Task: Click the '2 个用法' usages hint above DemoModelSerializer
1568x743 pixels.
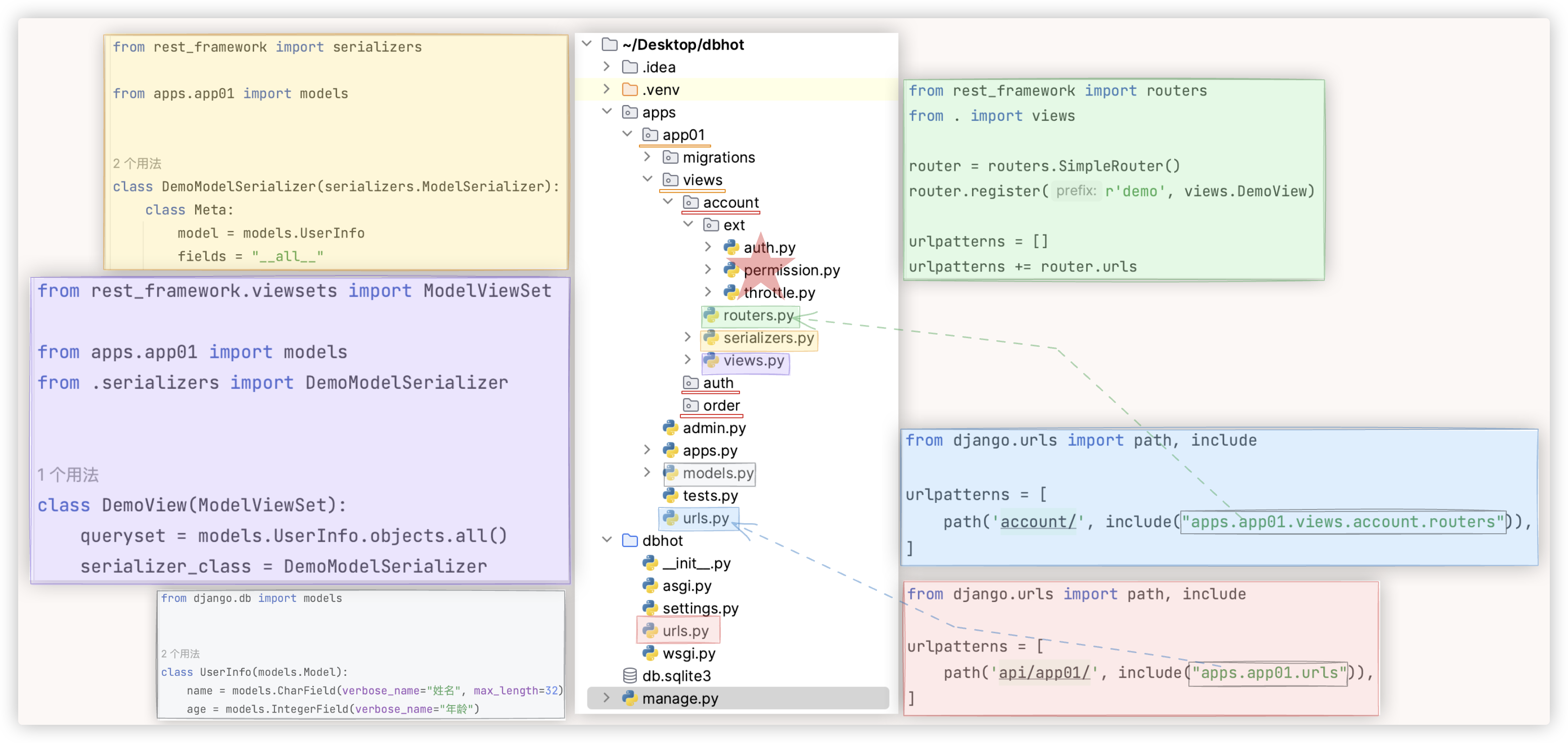Action: coord(137,163)
